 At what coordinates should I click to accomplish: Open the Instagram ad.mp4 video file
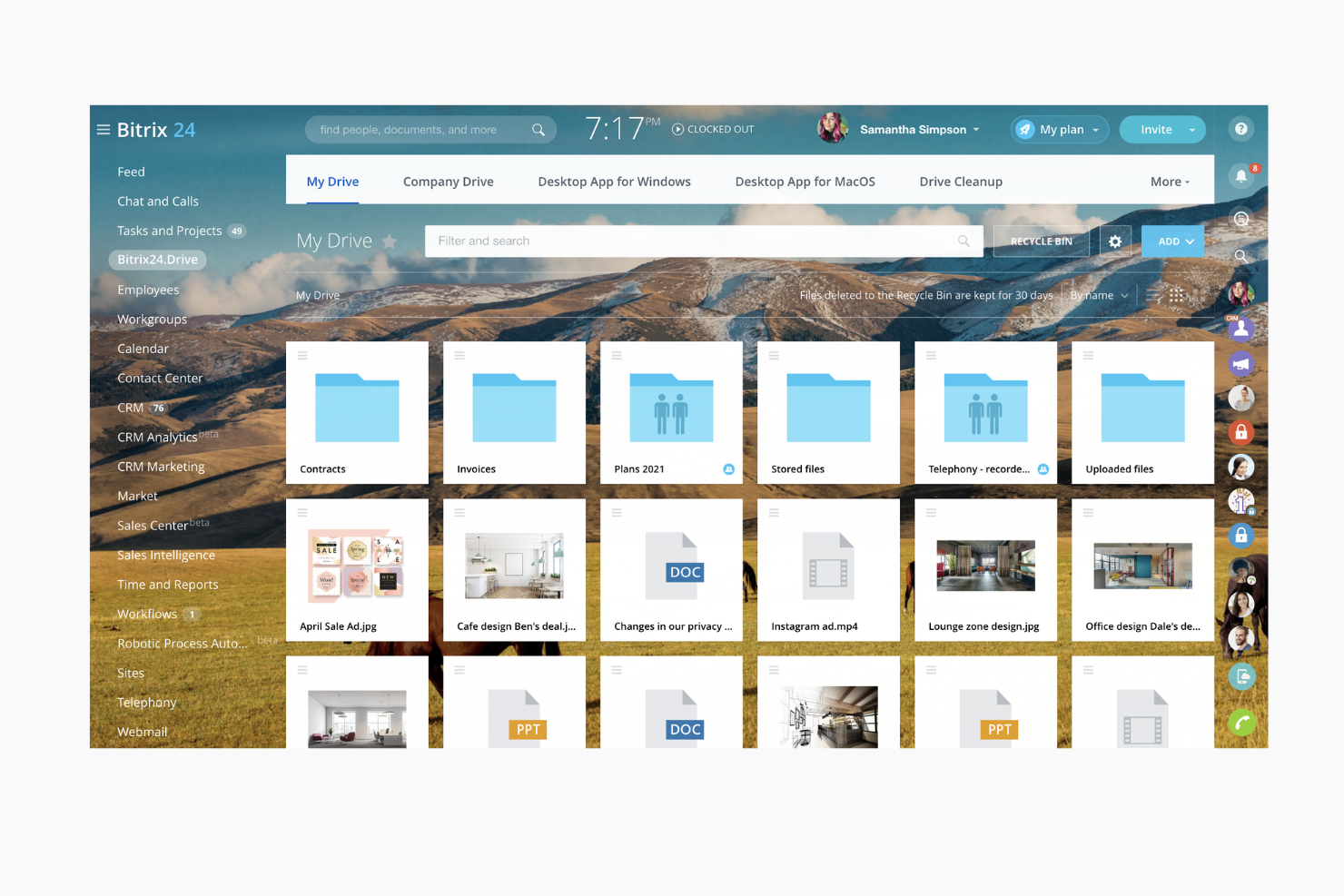coord(828,569)
